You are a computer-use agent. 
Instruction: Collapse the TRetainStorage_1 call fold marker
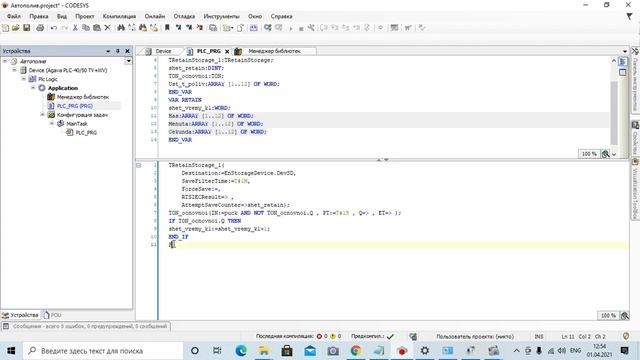pos(138,165)
